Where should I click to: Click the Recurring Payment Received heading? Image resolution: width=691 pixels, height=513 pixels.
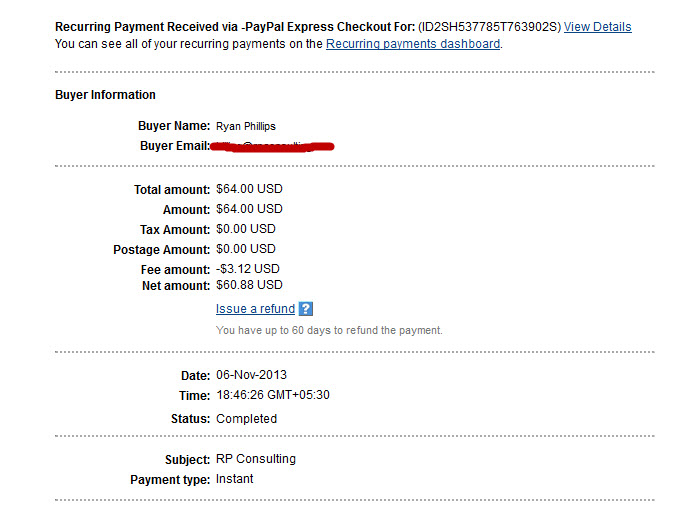(x=235, y=27)
